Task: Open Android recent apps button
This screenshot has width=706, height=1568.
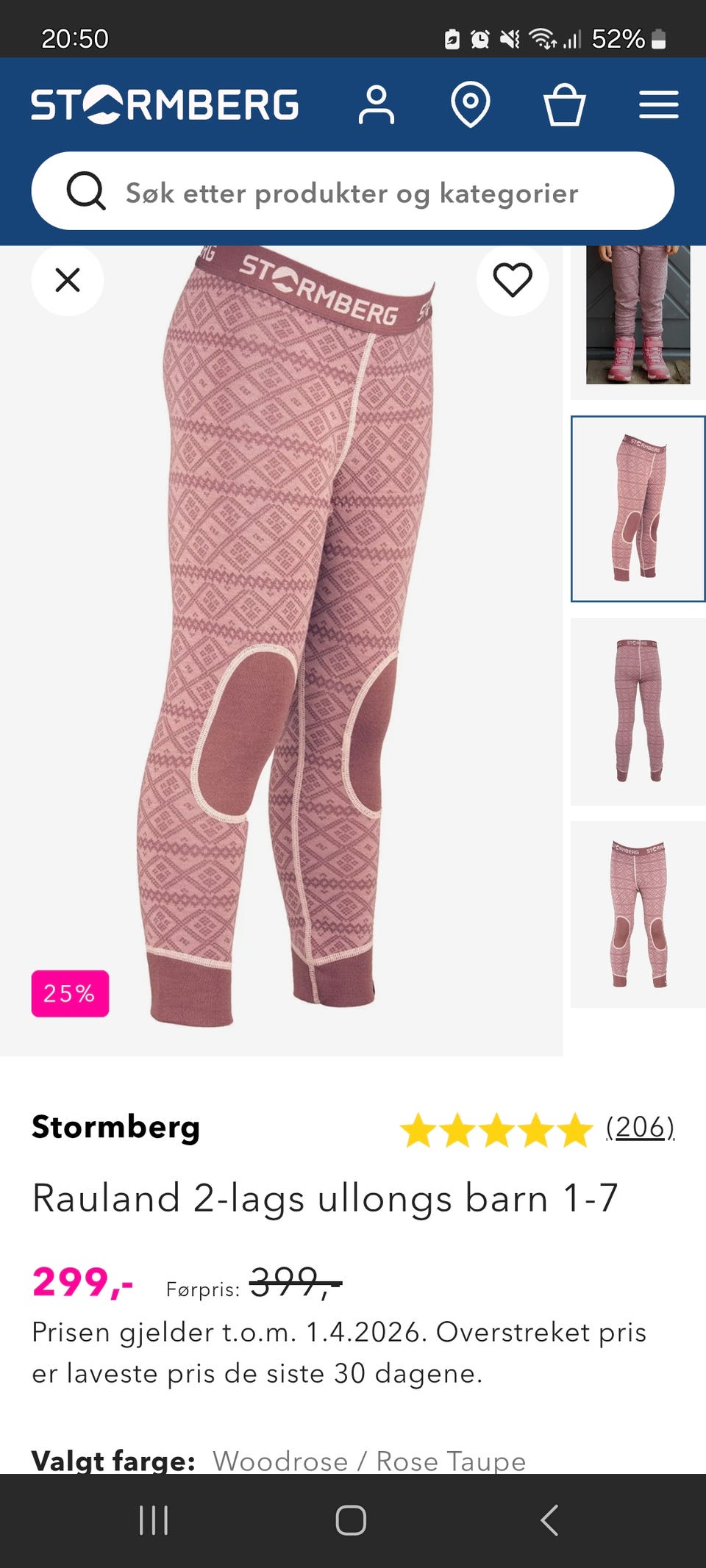Action: (x=154, y=1520)
